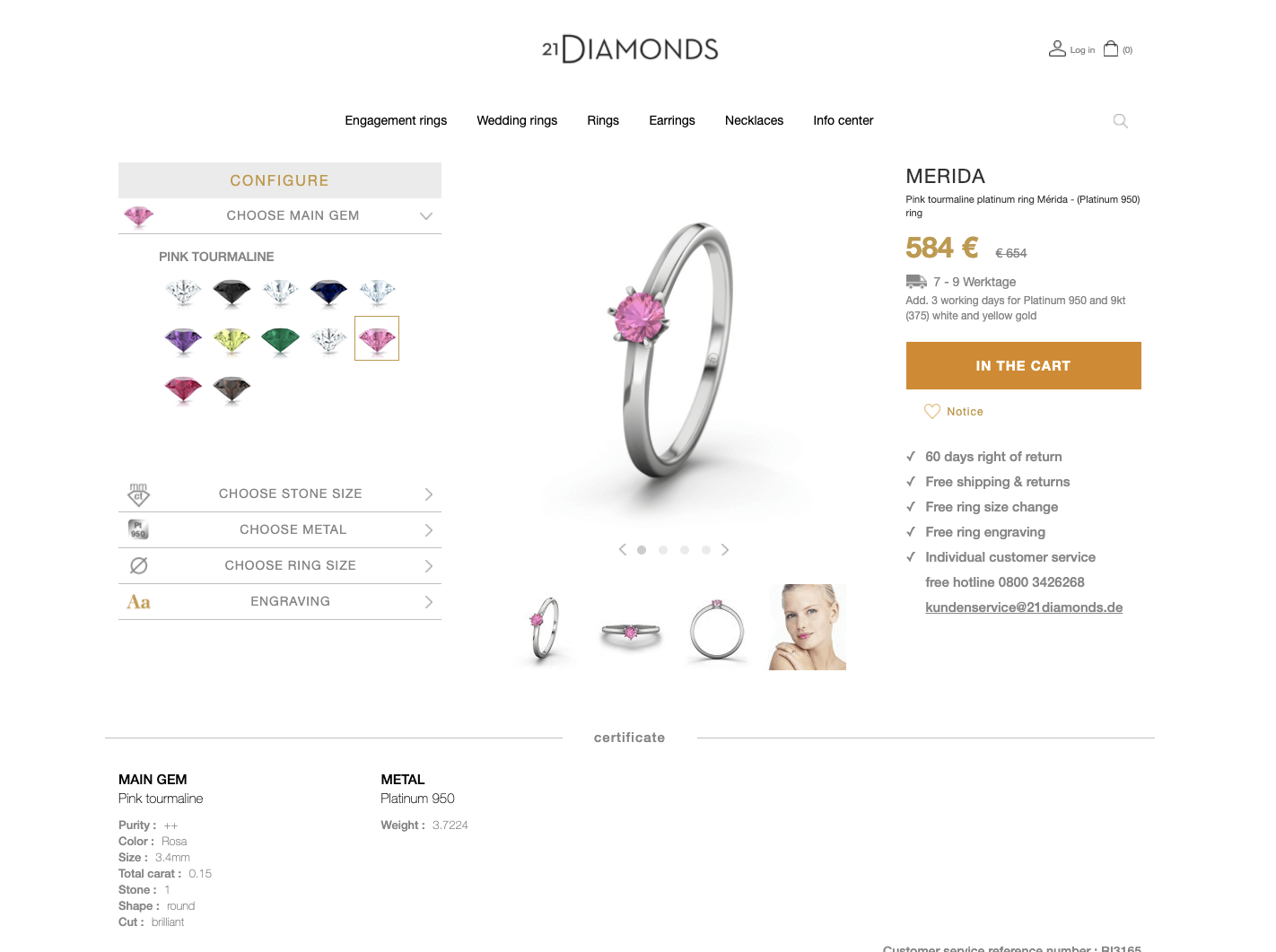This screenshot has height=952, width=1276.
Task: Pick the purple amethyst gem icon
Action: click(183, 340)
